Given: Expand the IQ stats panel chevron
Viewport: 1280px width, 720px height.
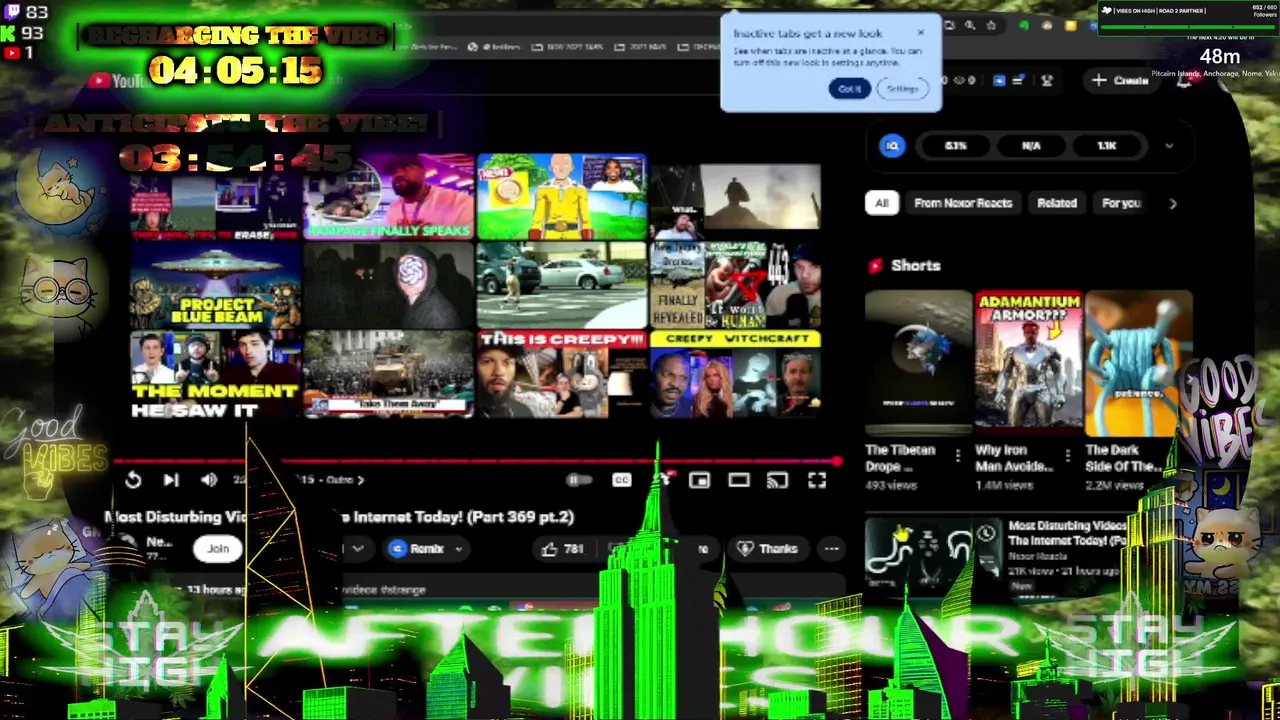Looking at the screenshot, I should (1168, 146).
